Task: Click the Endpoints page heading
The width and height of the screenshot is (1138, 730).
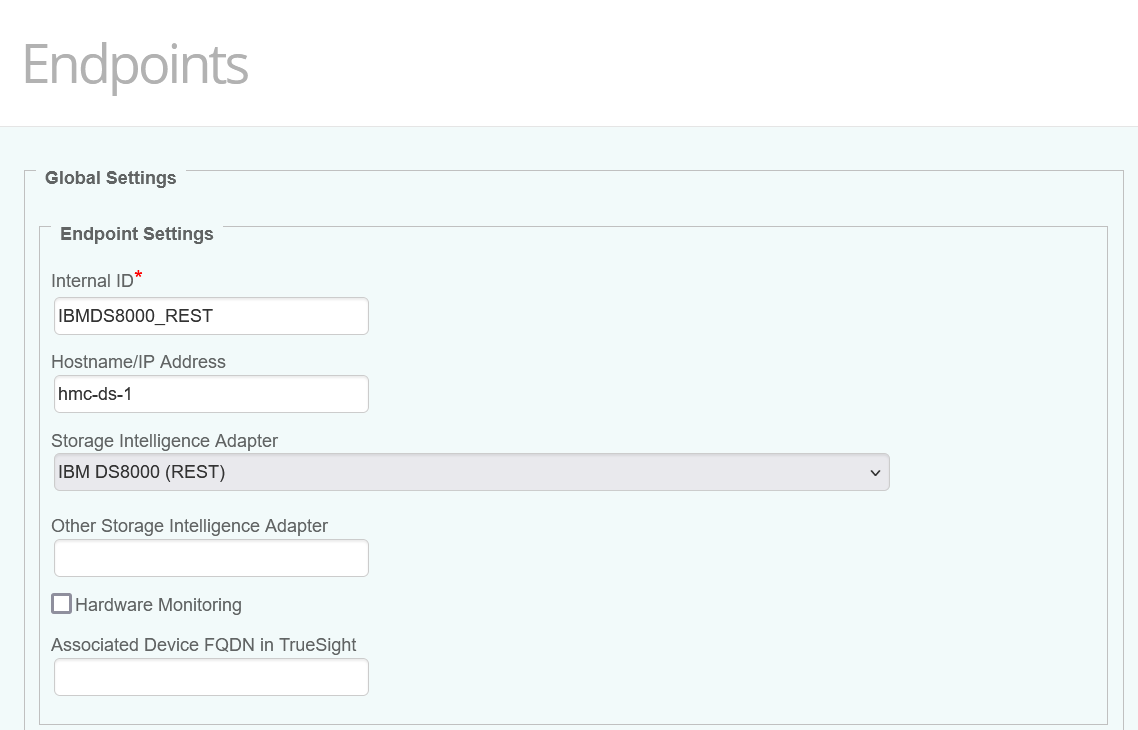Action: point(134,64)
